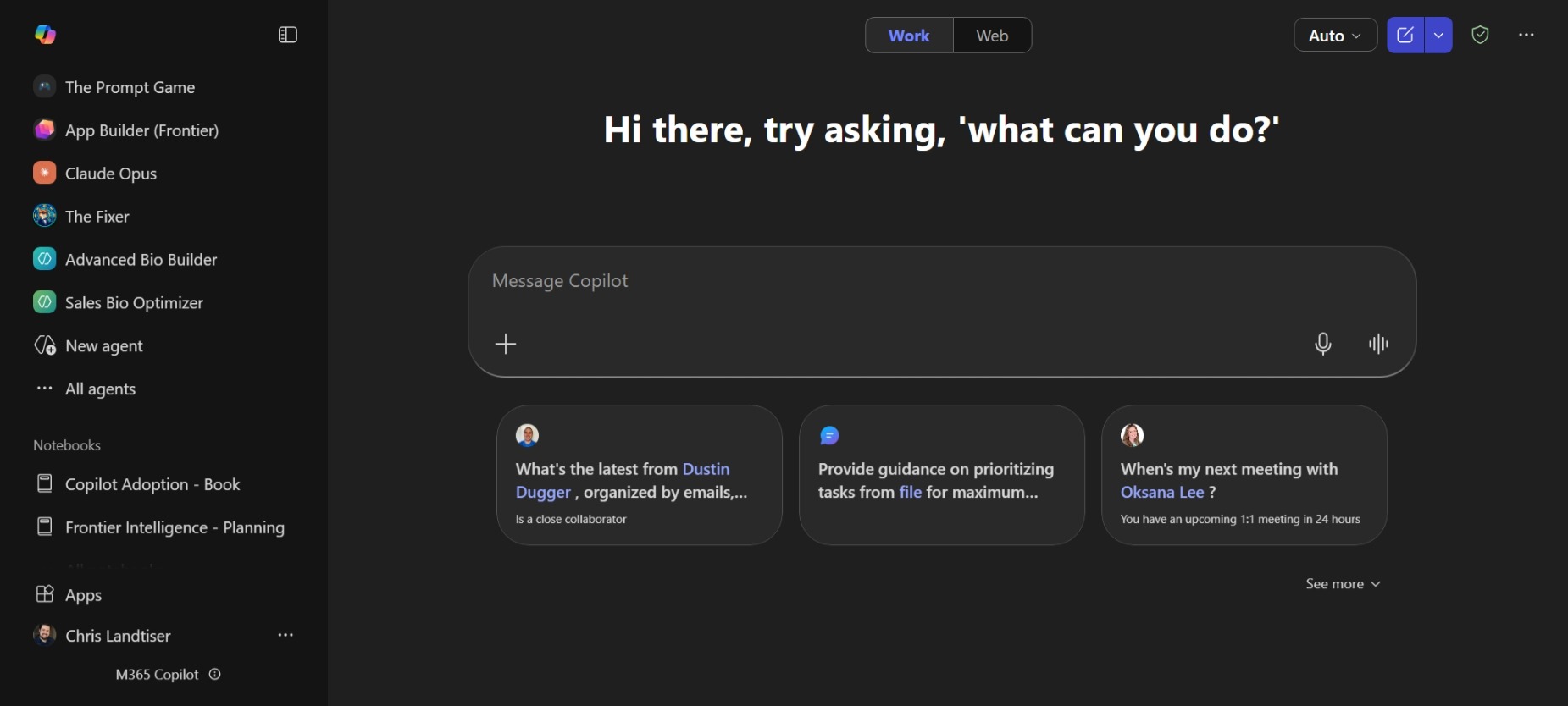Open Frontier Intelligence - Planning label

click(x=175, y=527)
